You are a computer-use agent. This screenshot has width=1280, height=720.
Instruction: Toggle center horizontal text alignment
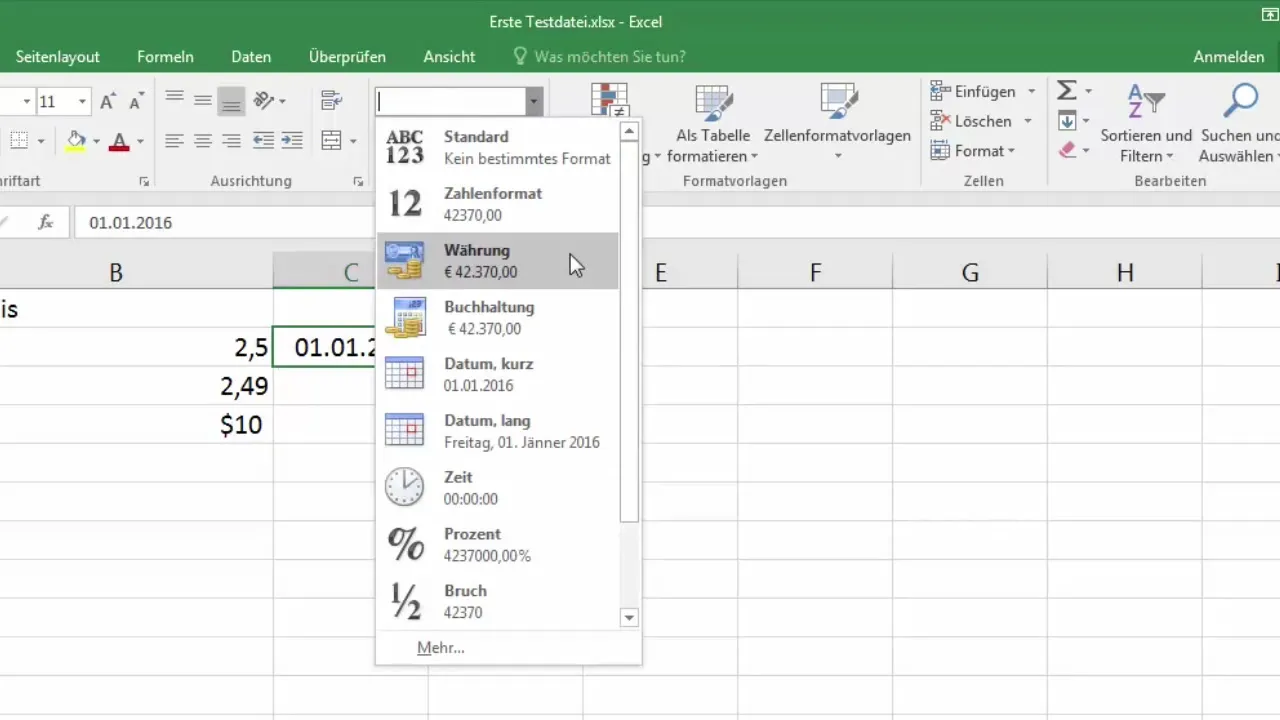click(x=203, y=141)
